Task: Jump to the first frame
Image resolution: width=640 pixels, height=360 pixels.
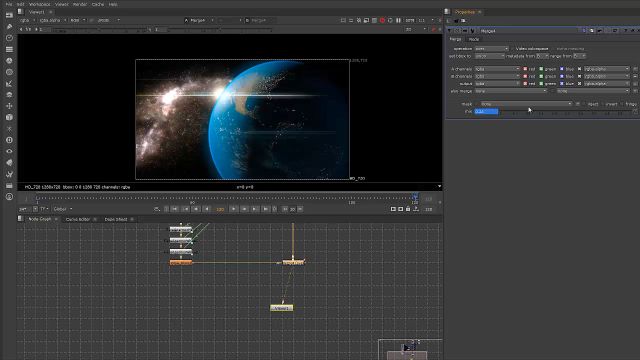Action: pos(175,209)
